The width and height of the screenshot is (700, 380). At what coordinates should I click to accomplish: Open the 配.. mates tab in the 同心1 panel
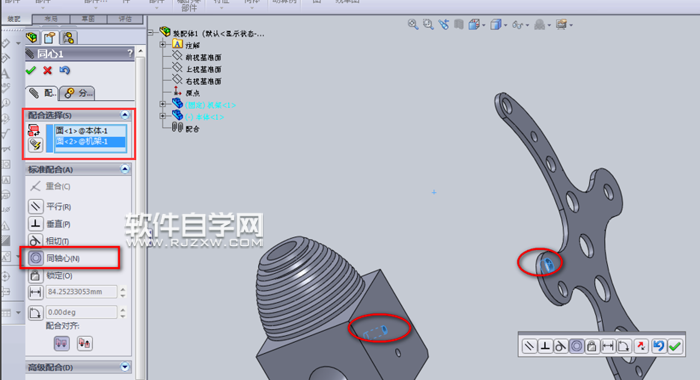point(42,93)
